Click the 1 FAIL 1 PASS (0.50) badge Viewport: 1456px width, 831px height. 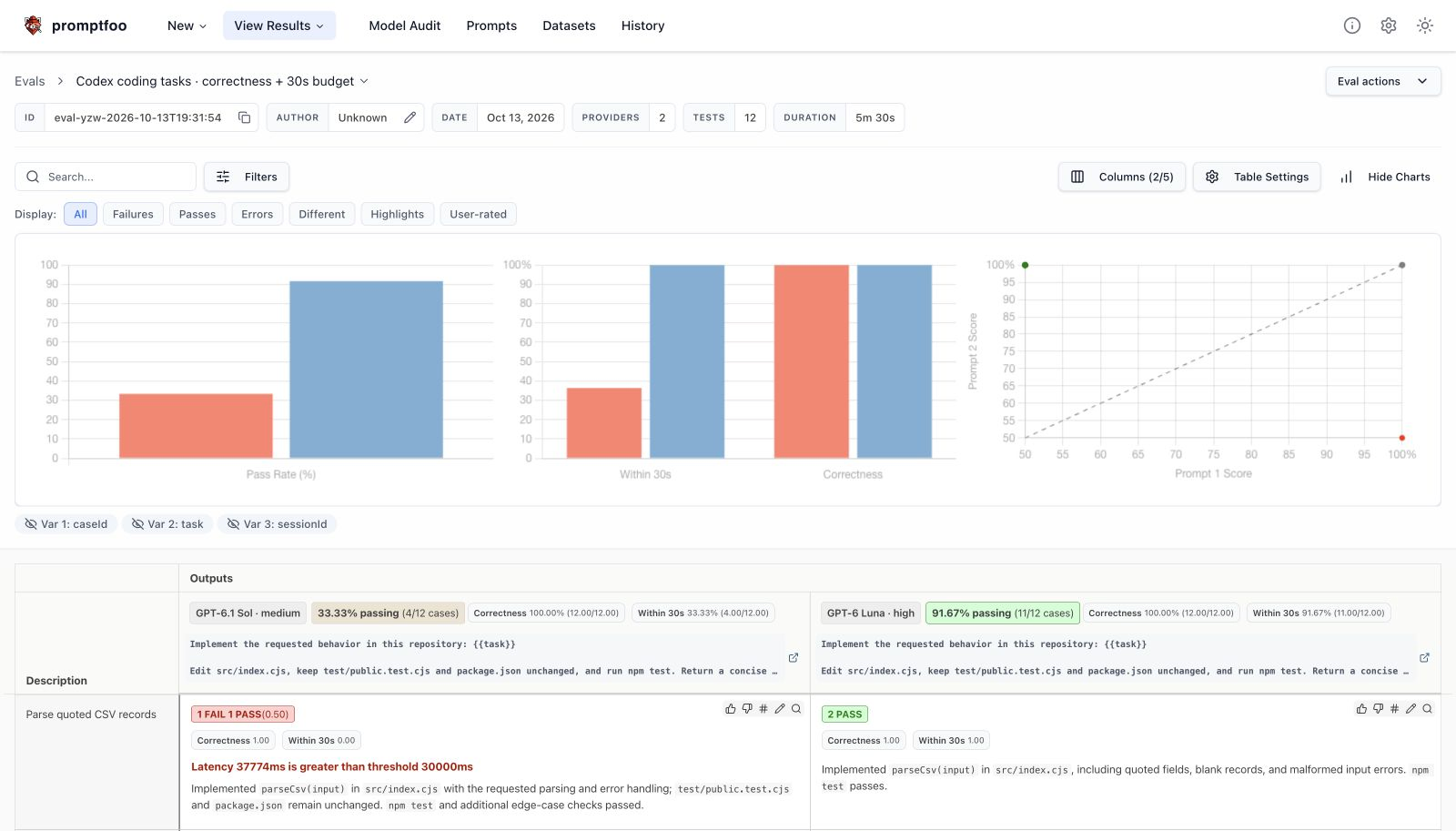point(243,714)
